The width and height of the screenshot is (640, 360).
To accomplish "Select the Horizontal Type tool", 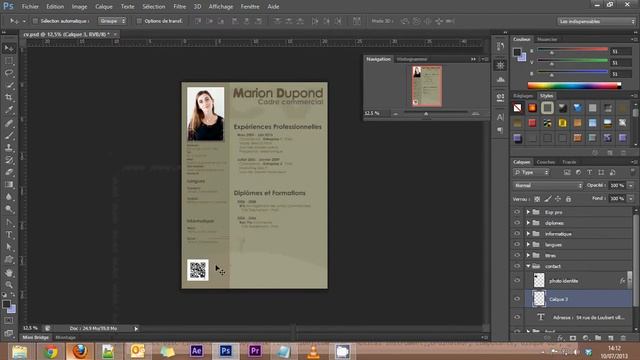I will (x=9, y=235).
